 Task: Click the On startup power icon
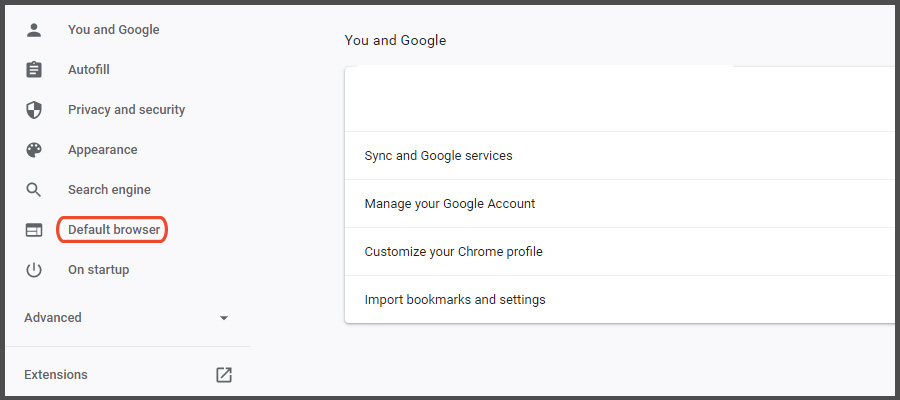tap(34, 270)
